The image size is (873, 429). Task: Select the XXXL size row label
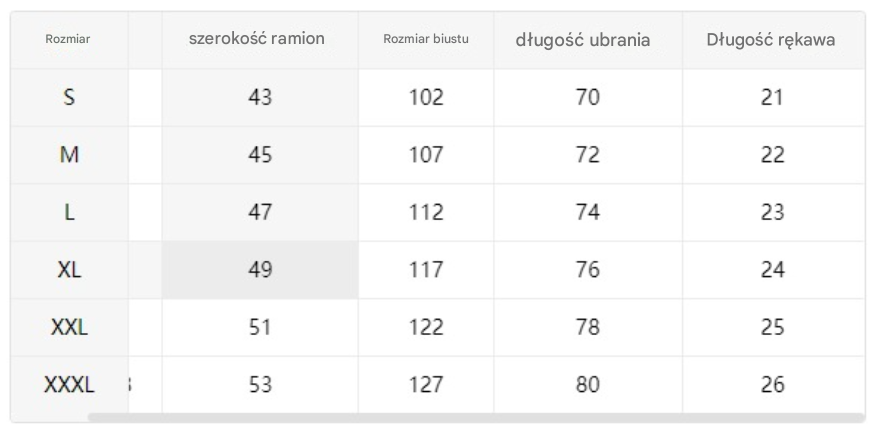[69, 384]
